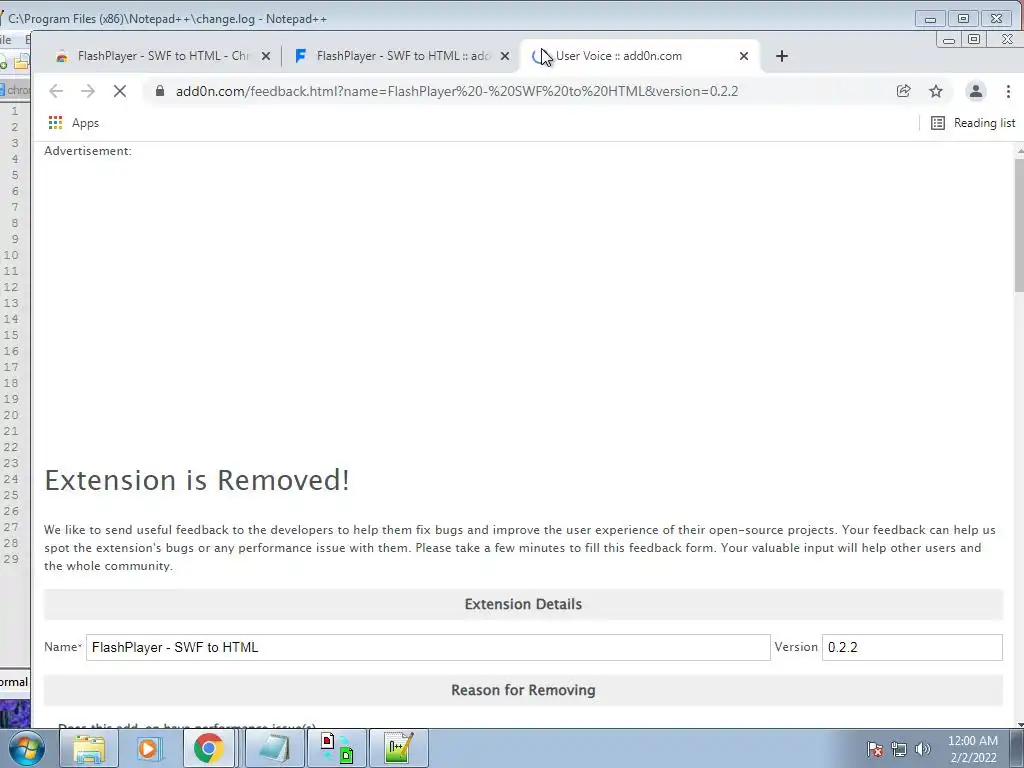Screen dimensions: 1024x768
Task: Click the 'Reason for Removing' section header
Action: [523, 690]
